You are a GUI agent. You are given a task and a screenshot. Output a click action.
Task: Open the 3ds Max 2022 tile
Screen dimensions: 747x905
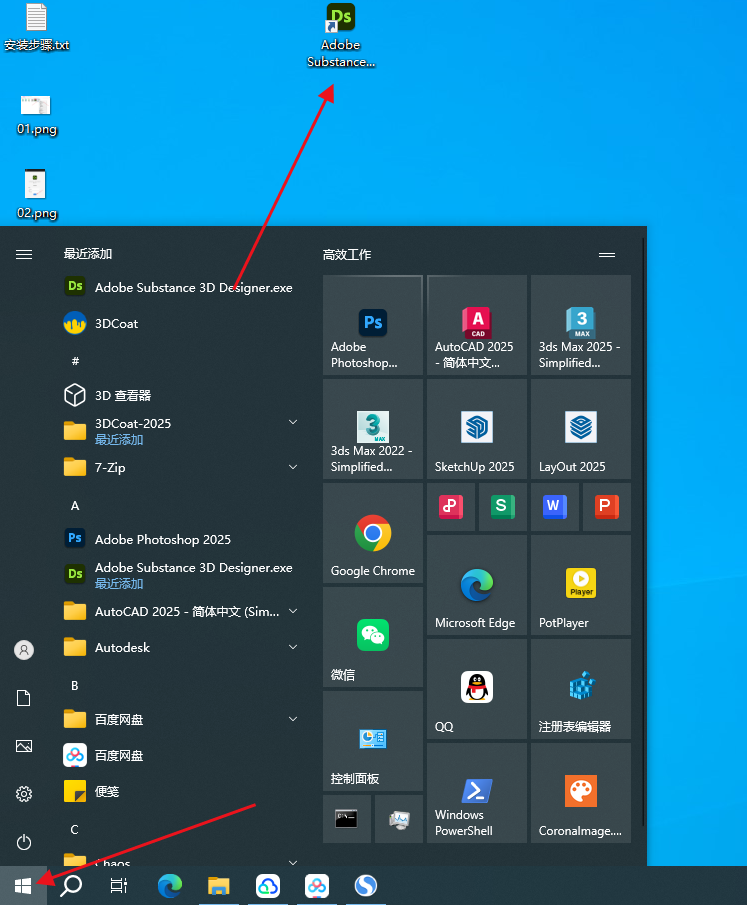point(373,429)
